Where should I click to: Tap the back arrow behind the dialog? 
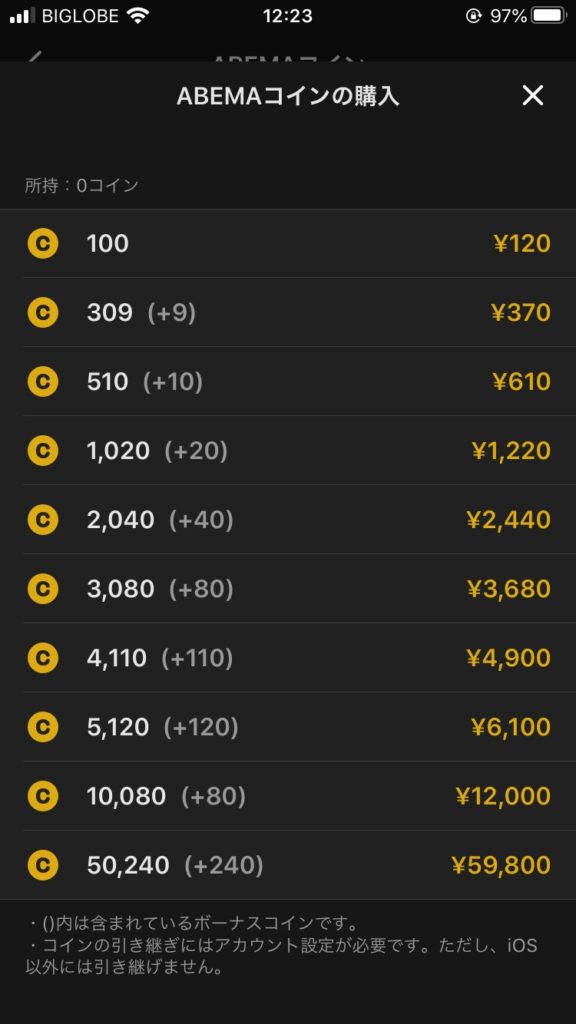click(x=34, y=57)
